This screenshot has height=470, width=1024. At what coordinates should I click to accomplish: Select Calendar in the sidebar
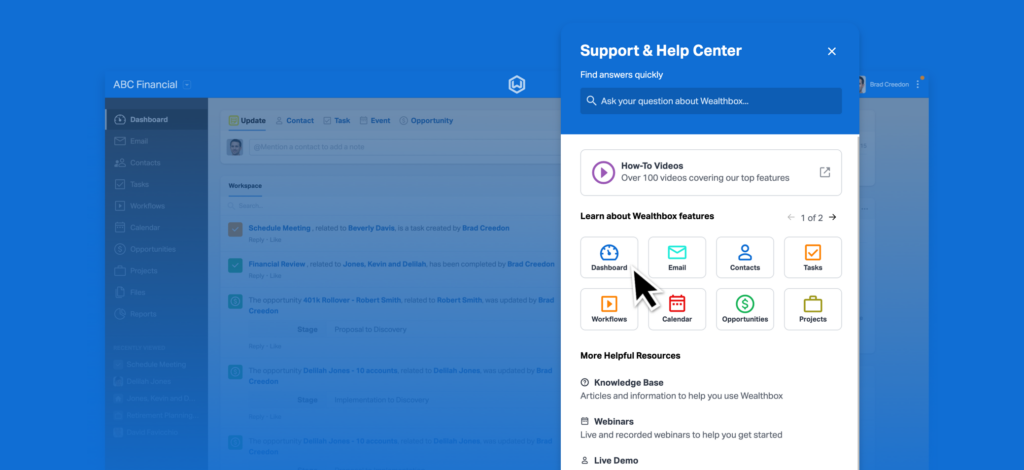157,227
